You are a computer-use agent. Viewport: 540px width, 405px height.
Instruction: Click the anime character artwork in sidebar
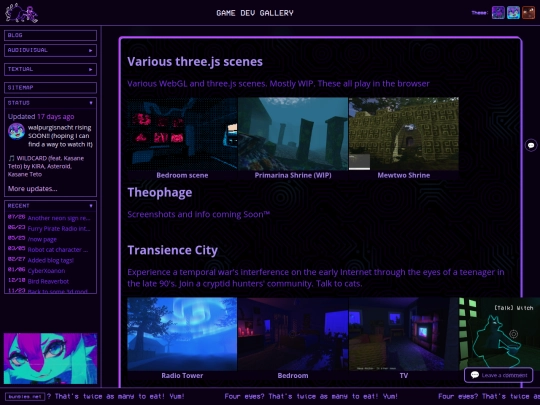(x=50, y=358)
